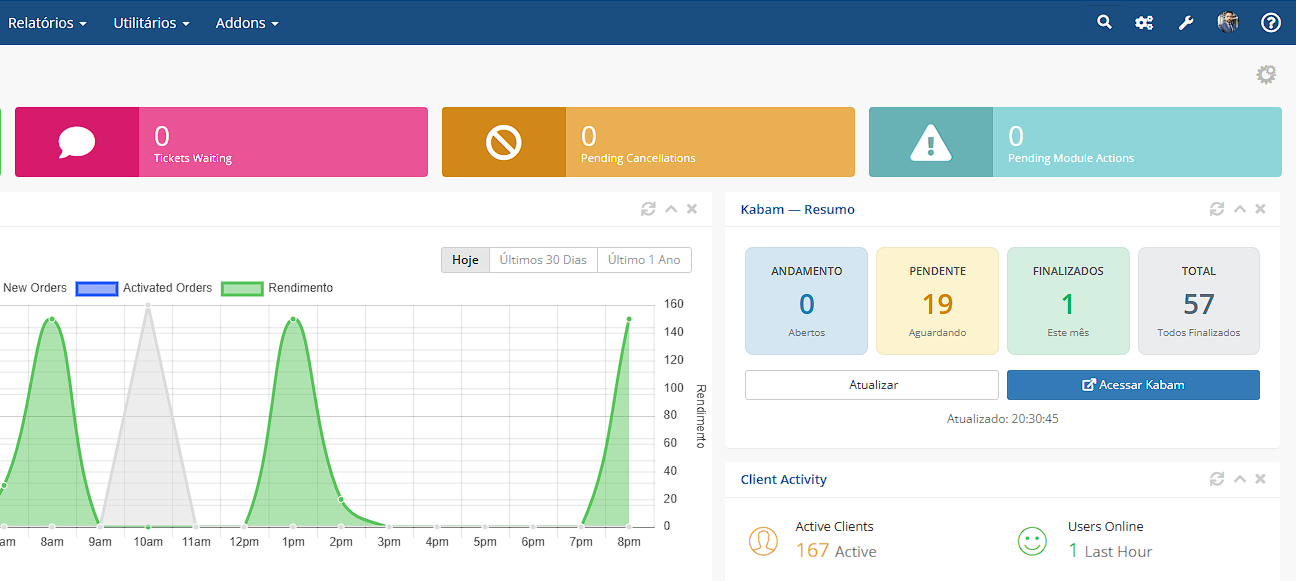Open the admin profile avatar

click(x=1228, y=22)
